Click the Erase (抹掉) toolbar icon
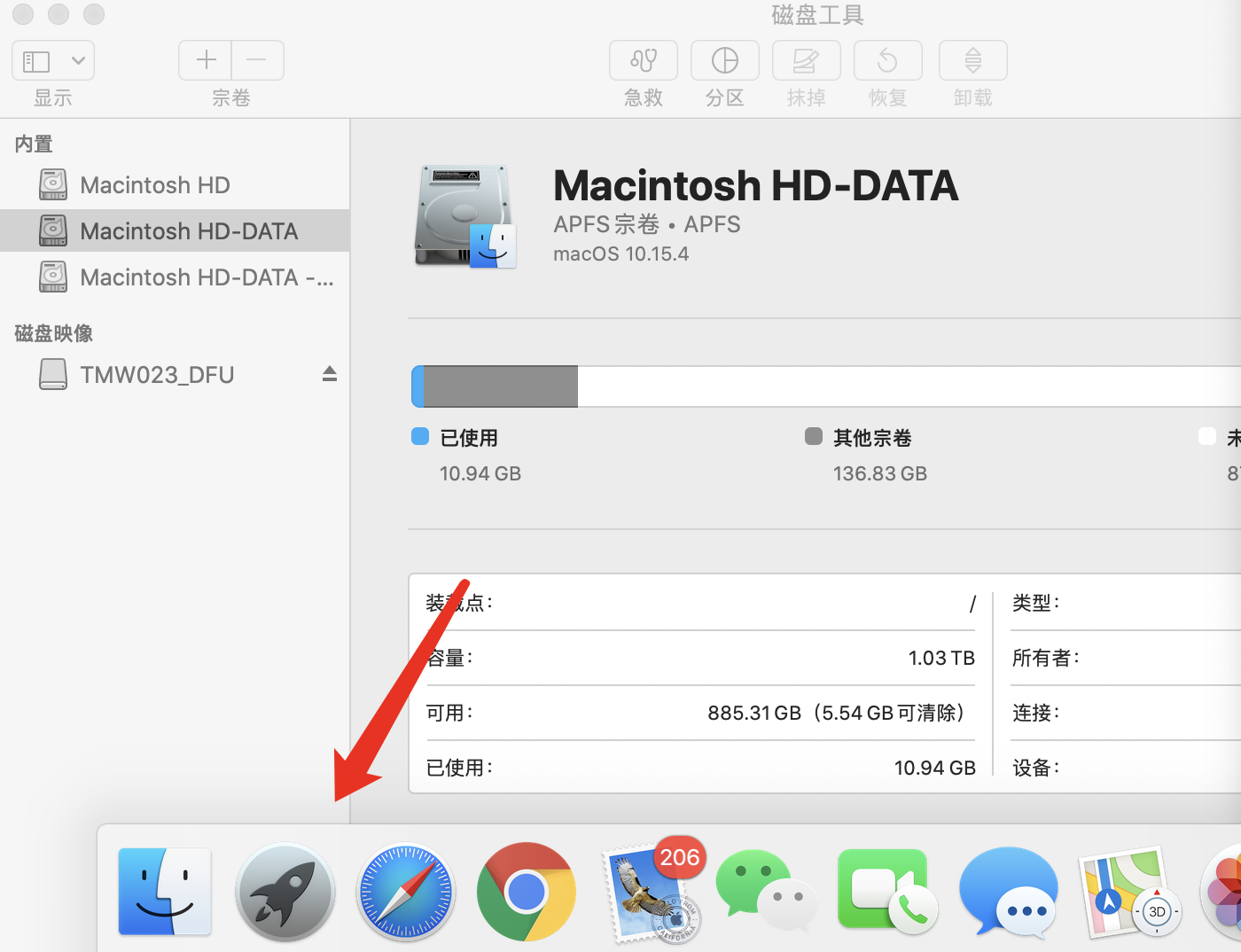This screenshot has width=1241, height=952. pos(807,60)
